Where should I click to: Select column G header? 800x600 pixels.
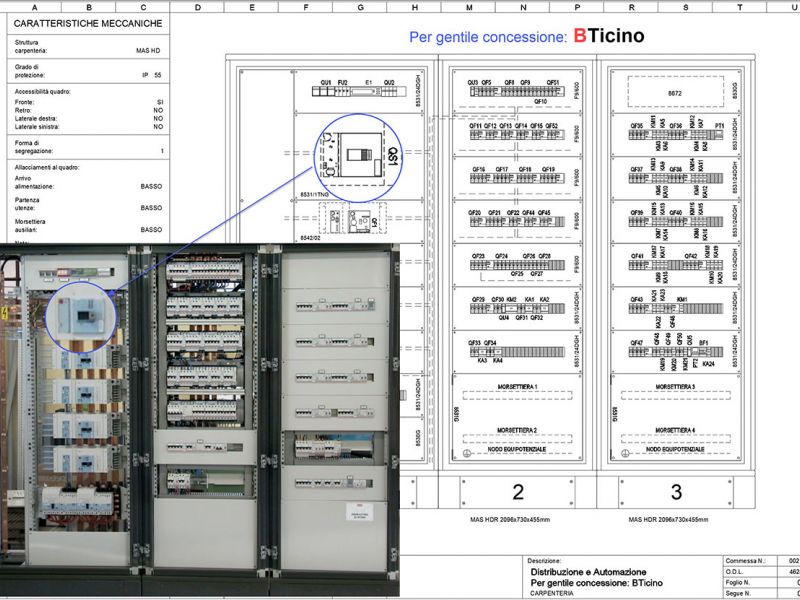pos(360,8)
